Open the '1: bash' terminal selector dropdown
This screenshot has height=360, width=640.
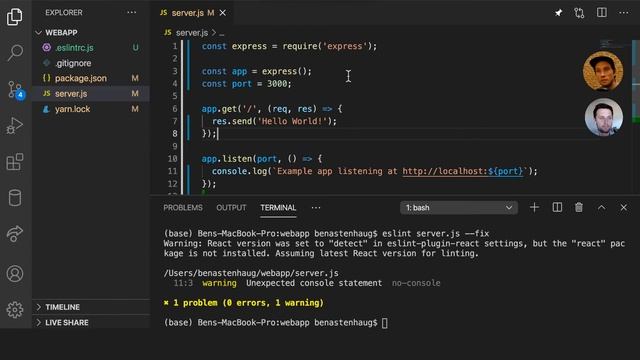pyautogui.click(x=459, y=208)
